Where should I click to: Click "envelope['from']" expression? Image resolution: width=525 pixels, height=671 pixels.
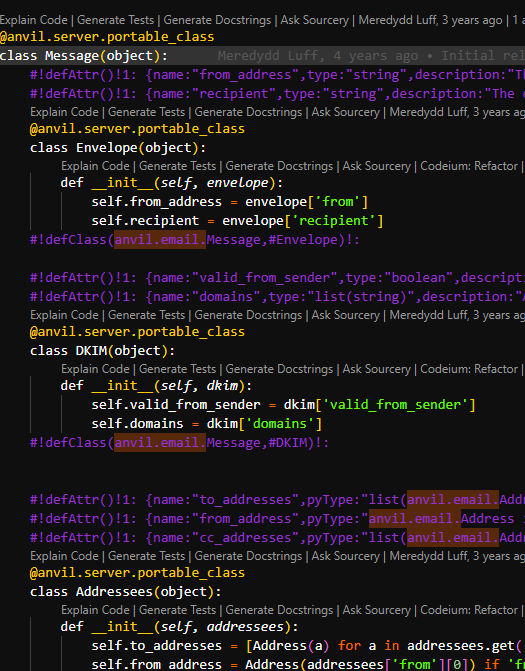(x=306, y=202)
